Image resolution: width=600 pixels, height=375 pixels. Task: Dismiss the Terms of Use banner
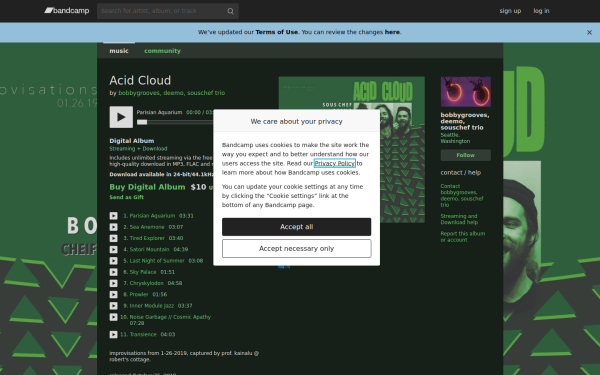(589, 33)
